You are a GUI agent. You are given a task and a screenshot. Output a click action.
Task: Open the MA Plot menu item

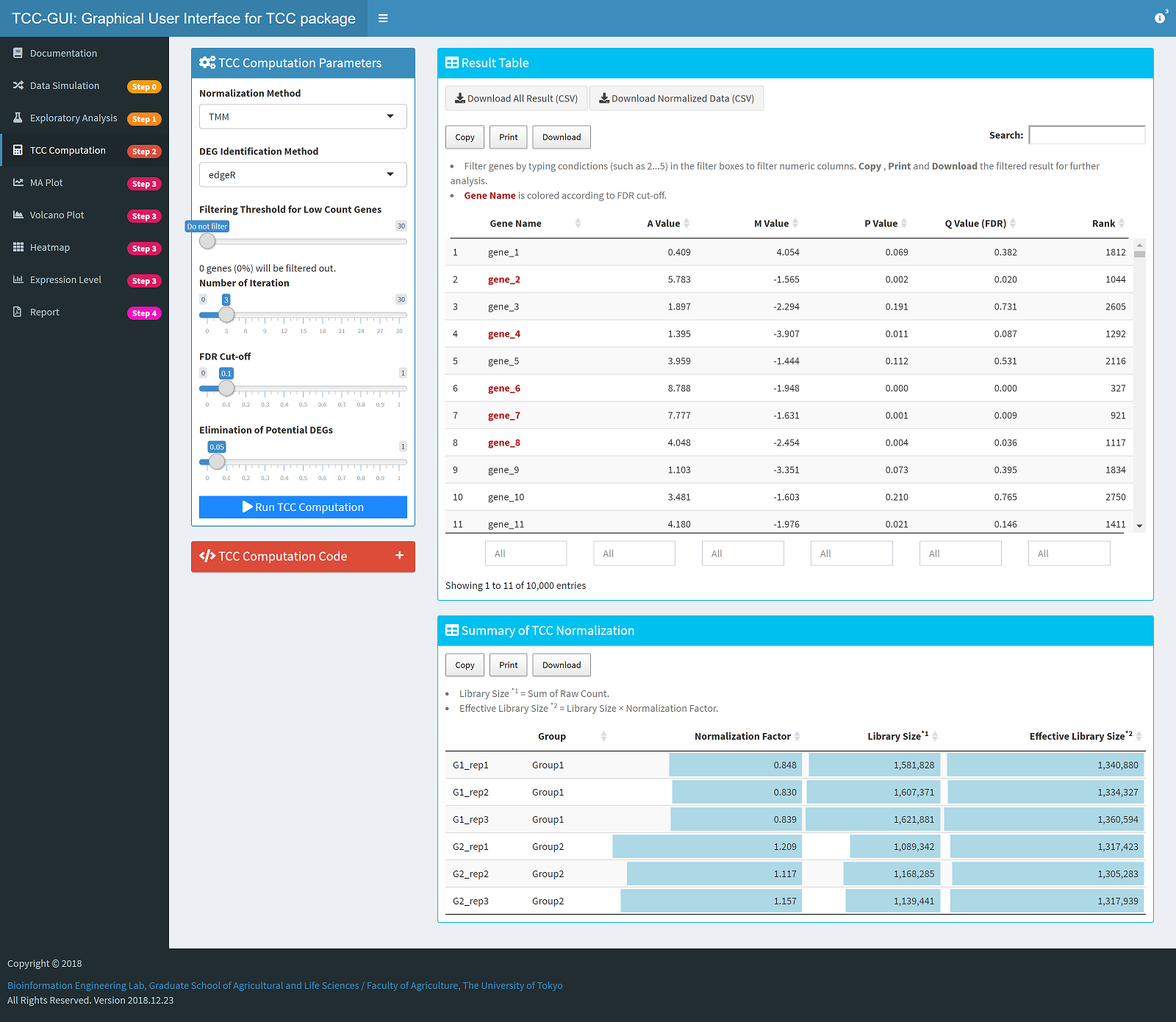[46, 182]
